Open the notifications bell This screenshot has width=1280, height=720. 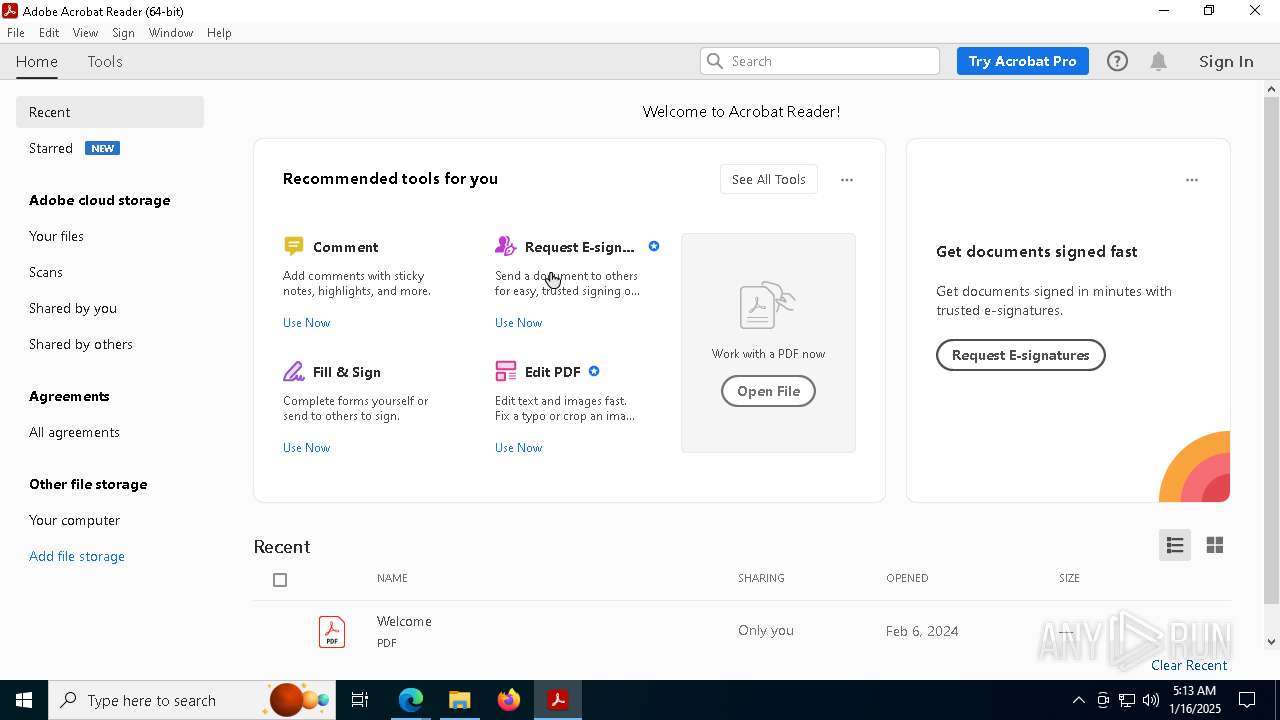1158,61
